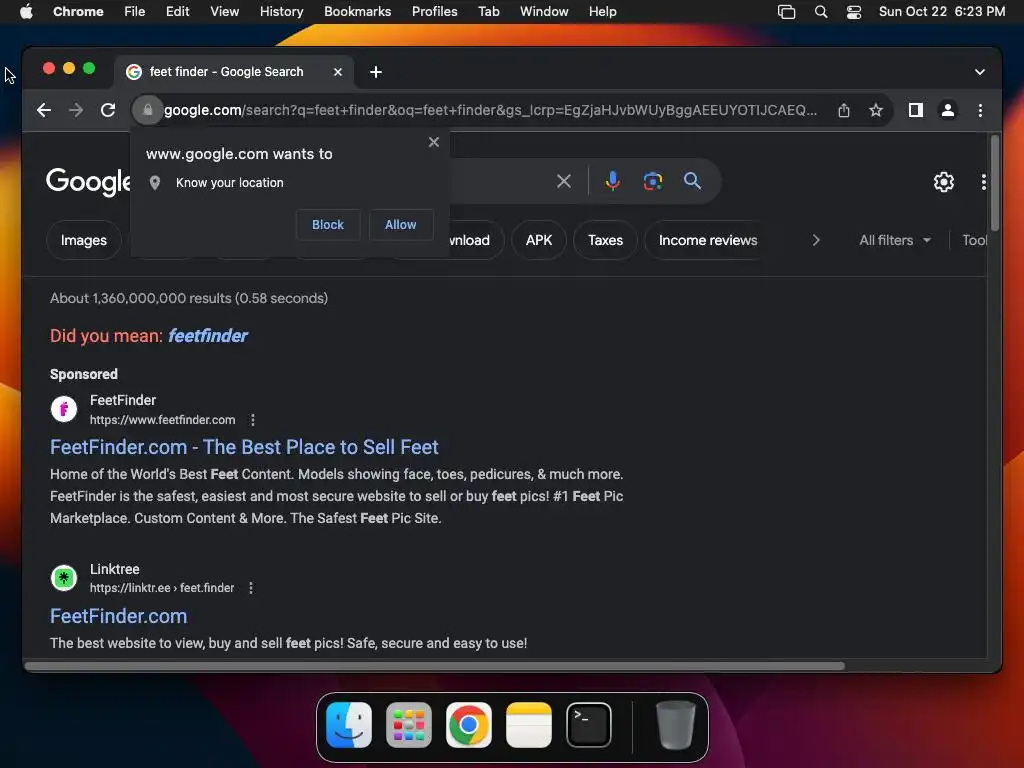
Task: Open the Window menu
Action: pos(544,12)
